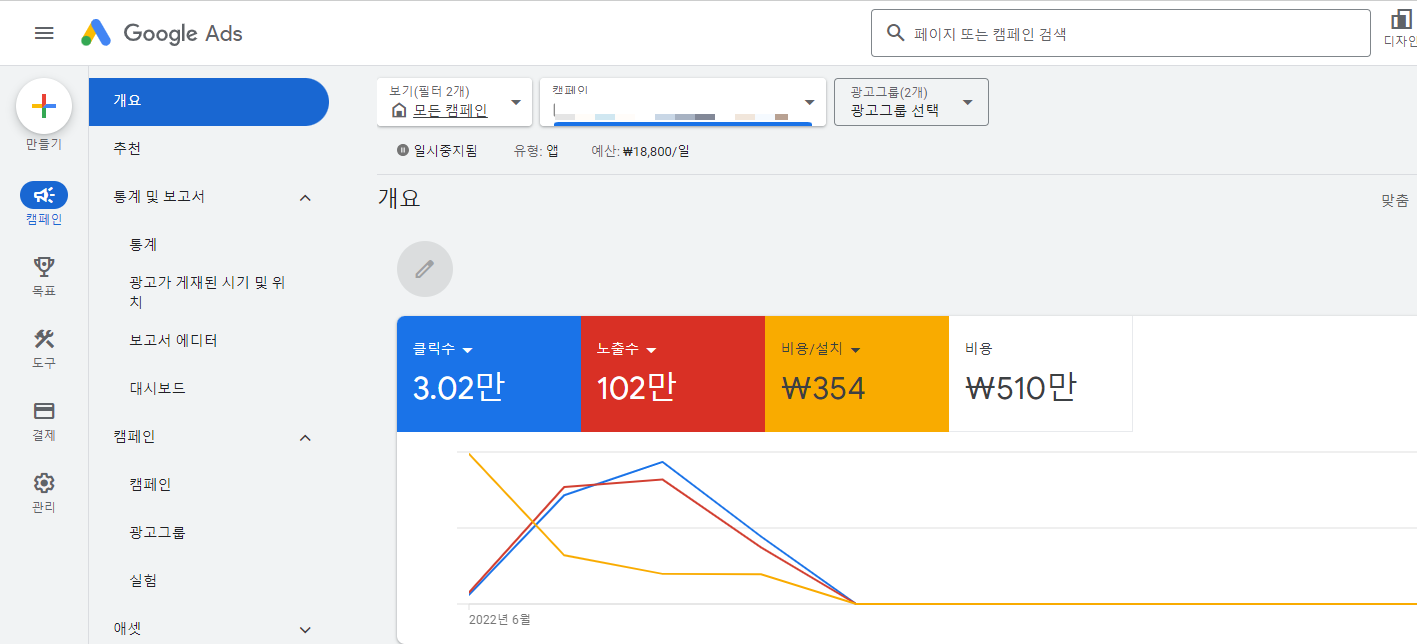Image resolution: width=1417 pixels, height=644 pixels.
Task: Collapse the 통계 및 보고서 section
Action: (305, 197)
